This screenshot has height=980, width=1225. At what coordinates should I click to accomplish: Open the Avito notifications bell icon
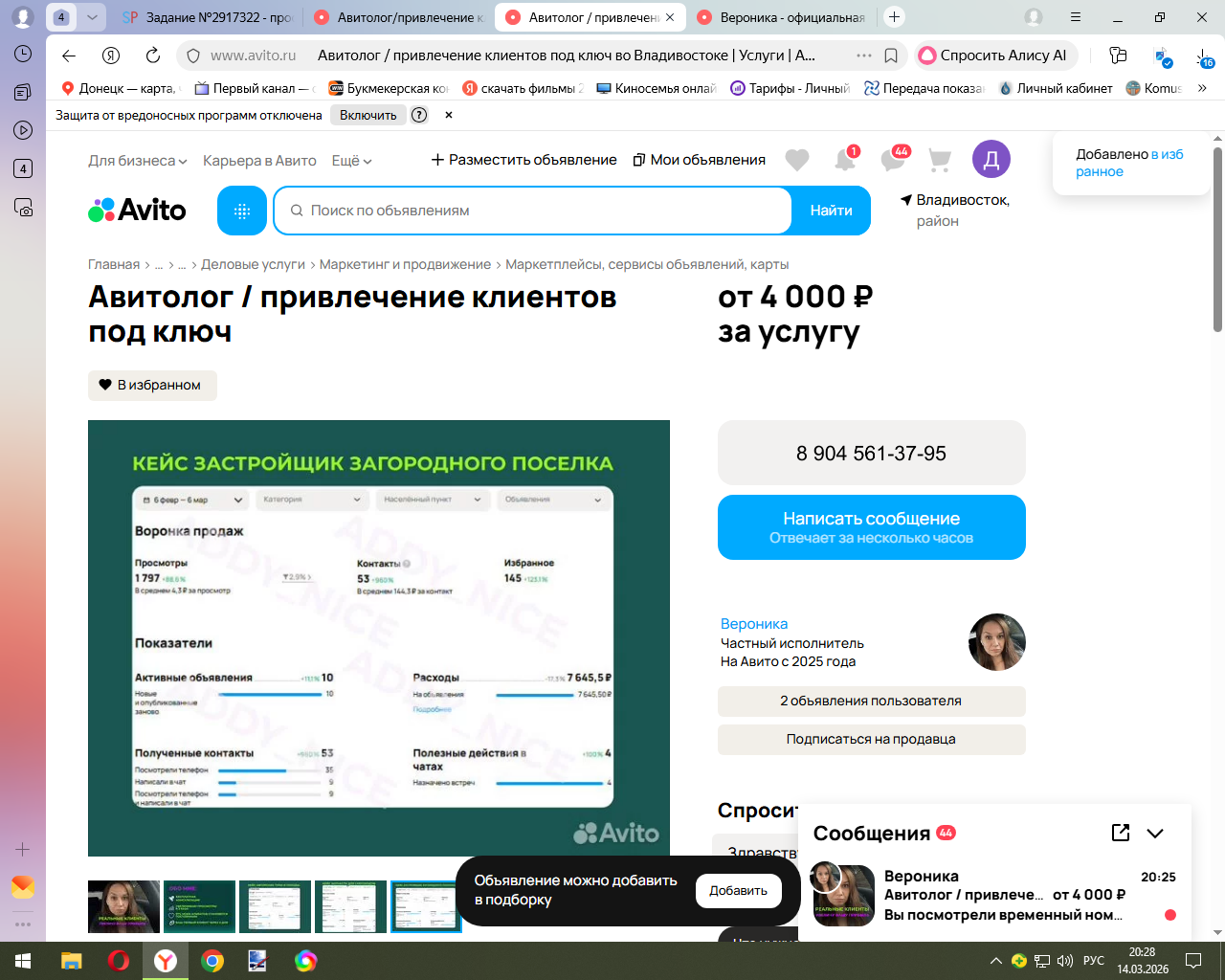tap(845, 160)
